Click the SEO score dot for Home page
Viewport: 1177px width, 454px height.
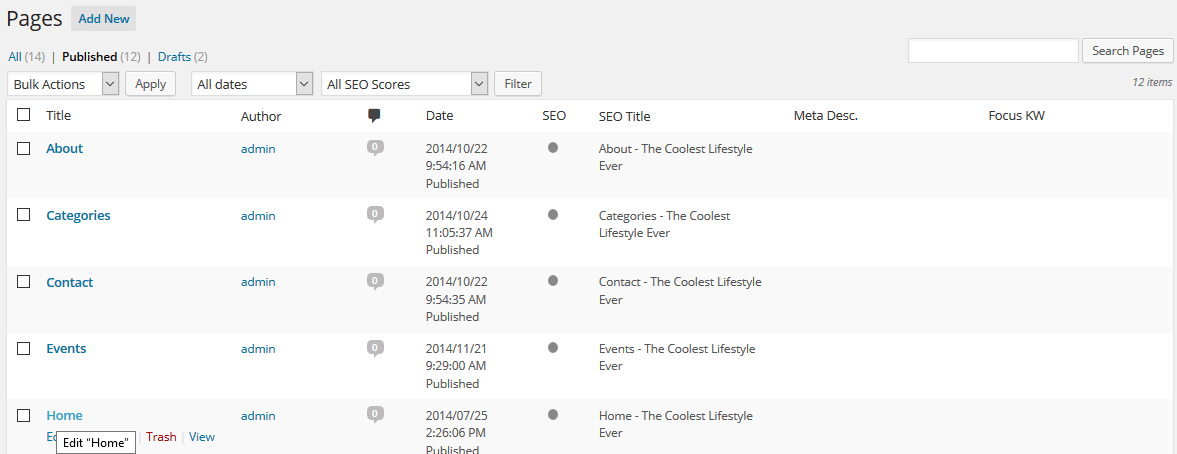553,415
